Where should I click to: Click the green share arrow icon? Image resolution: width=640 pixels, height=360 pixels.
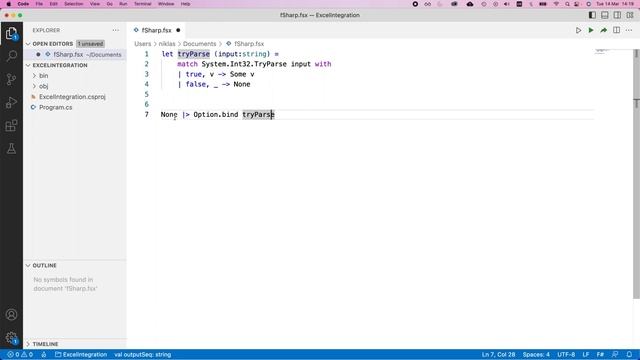[603, 30]
